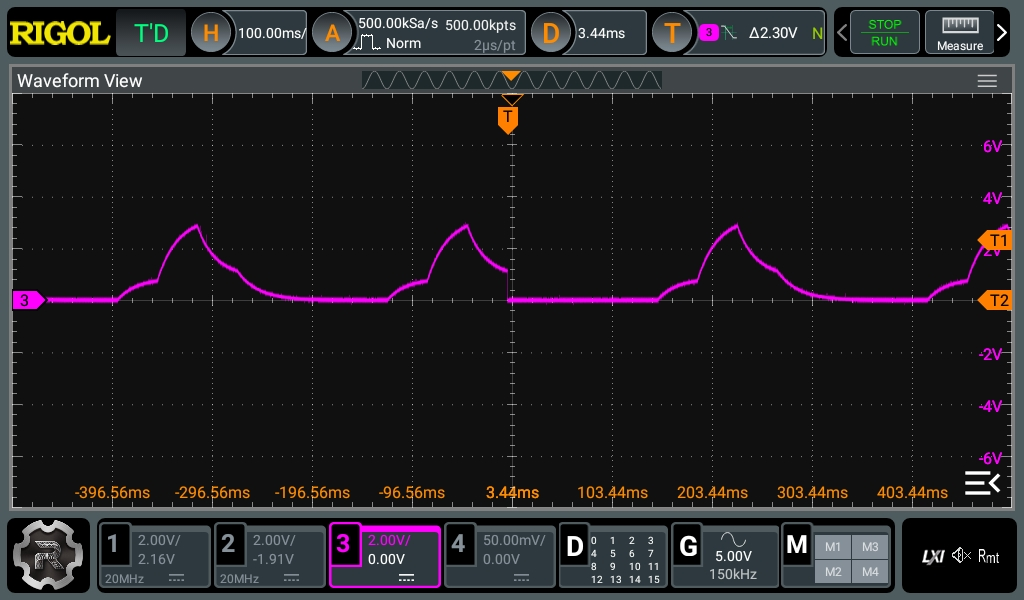Open the Waveform View hamburger menu icon

pyautogui.click(x=987, y=81)
